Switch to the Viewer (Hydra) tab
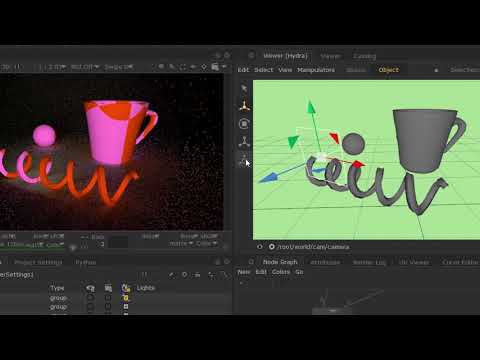 pos(285,56)
